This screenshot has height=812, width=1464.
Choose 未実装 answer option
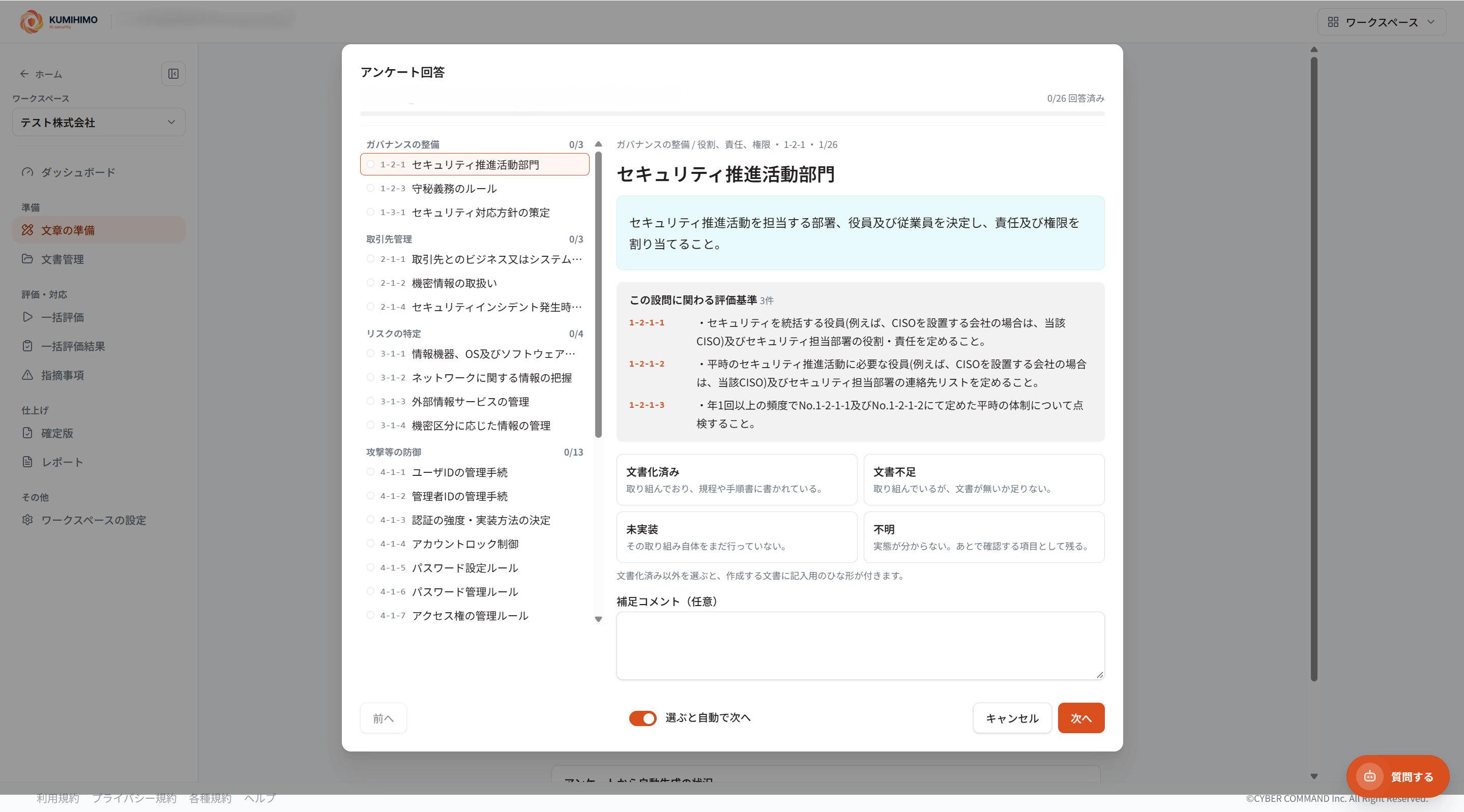[x=737, y=537]
